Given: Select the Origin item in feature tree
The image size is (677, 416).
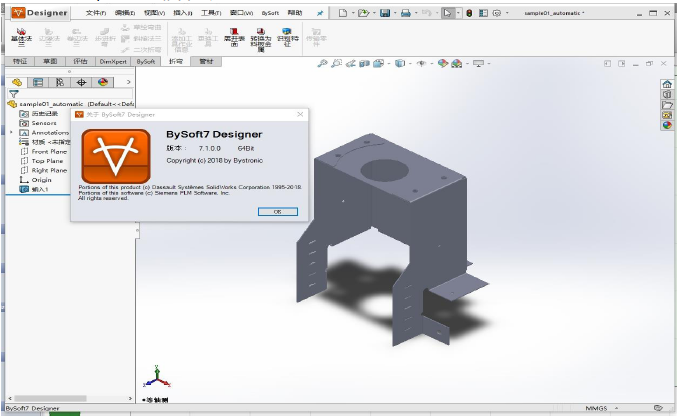Looking at the screenshot, I should pyautogui.click(x=41, y=180).
